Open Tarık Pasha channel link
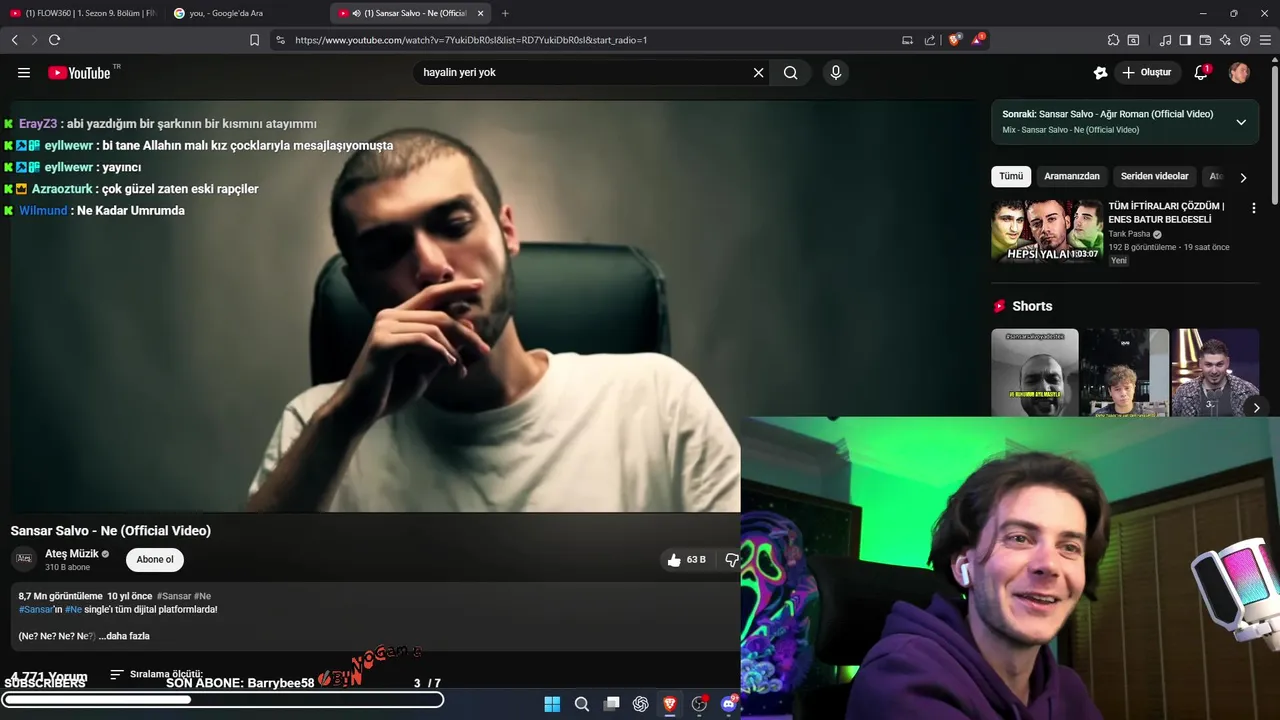The image size is (1280, 720). [x=1131, y=234]
